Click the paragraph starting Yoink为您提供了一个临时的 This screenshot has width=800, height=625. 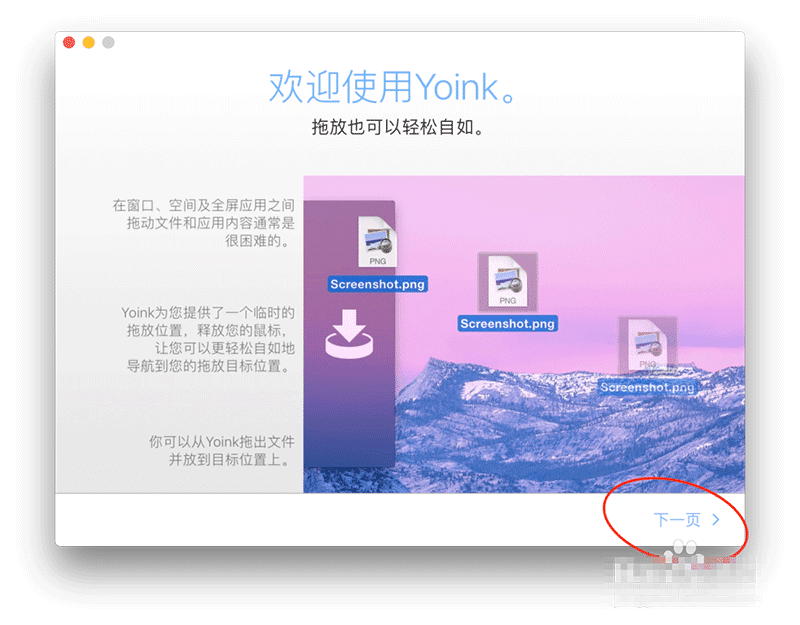208,339
